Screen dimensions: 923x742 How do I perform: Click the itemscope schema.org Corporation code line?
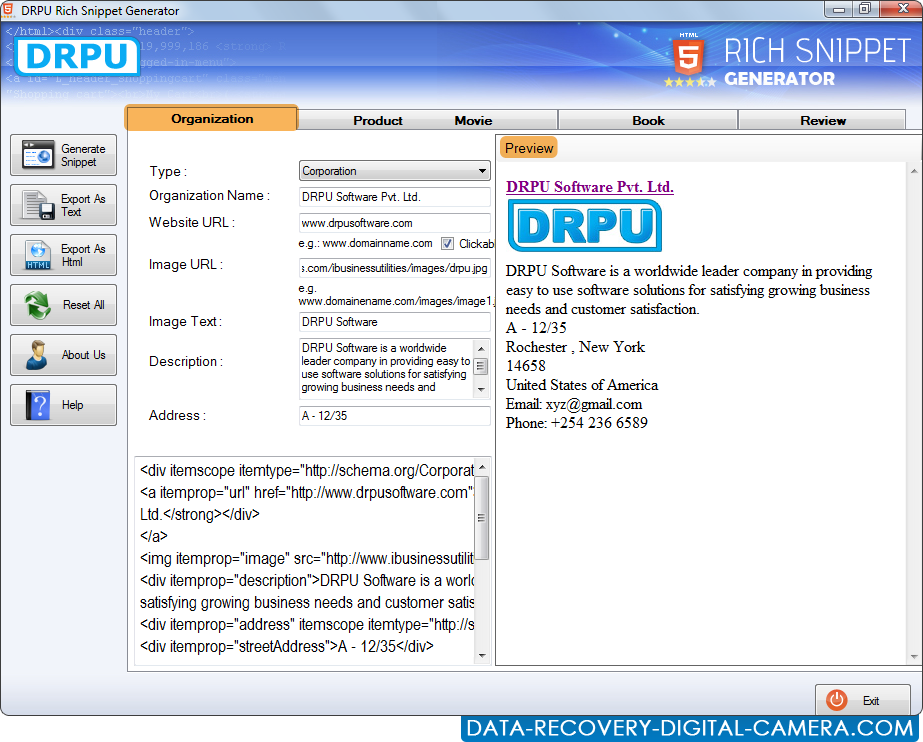(x=307, y=471)
